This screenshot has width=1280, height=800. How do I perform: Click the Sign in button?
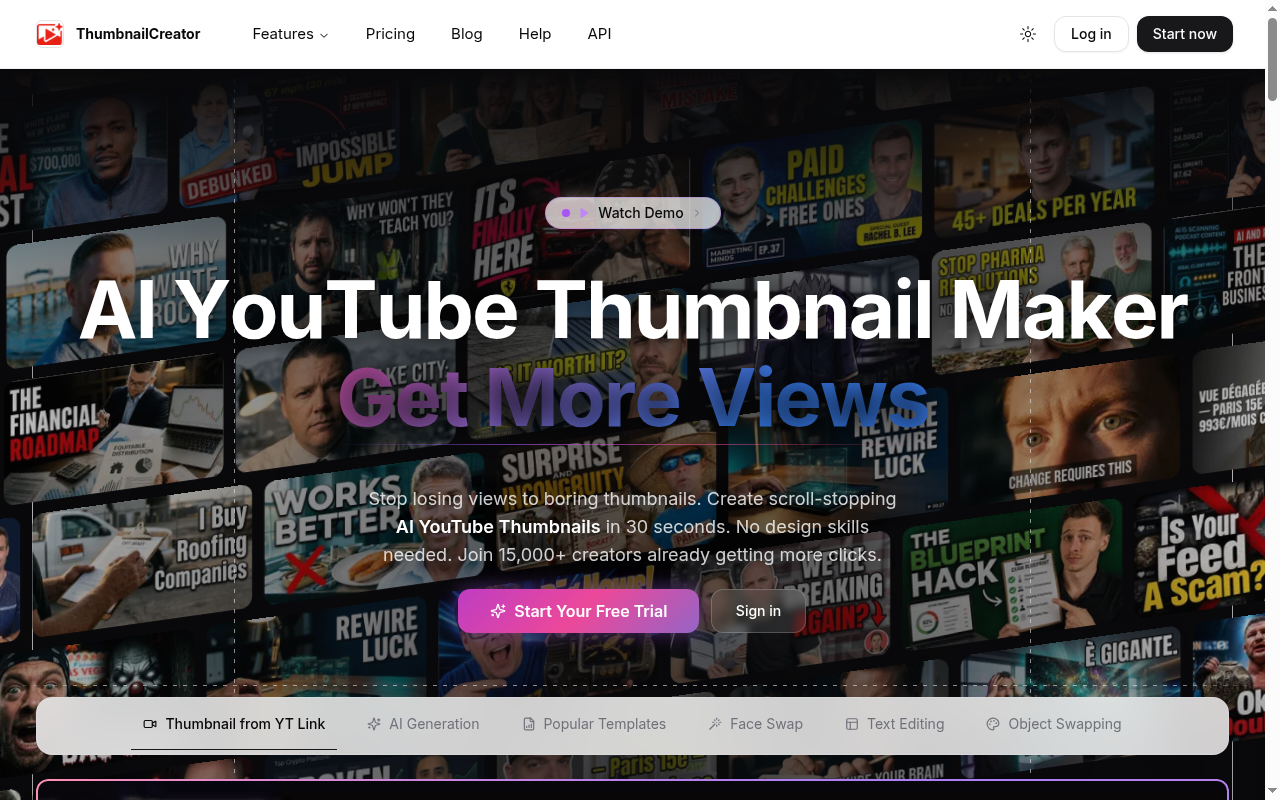point(758,611)
